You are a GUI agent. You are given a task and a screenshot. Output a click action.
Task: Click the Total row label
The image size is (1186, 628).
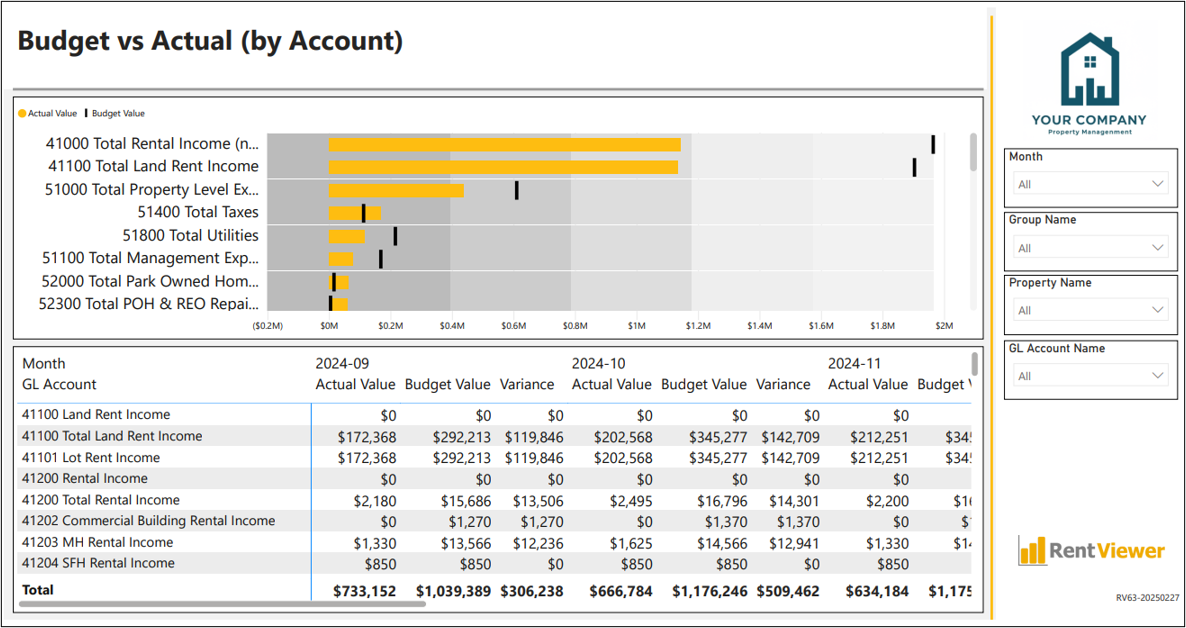pos(38,589)
